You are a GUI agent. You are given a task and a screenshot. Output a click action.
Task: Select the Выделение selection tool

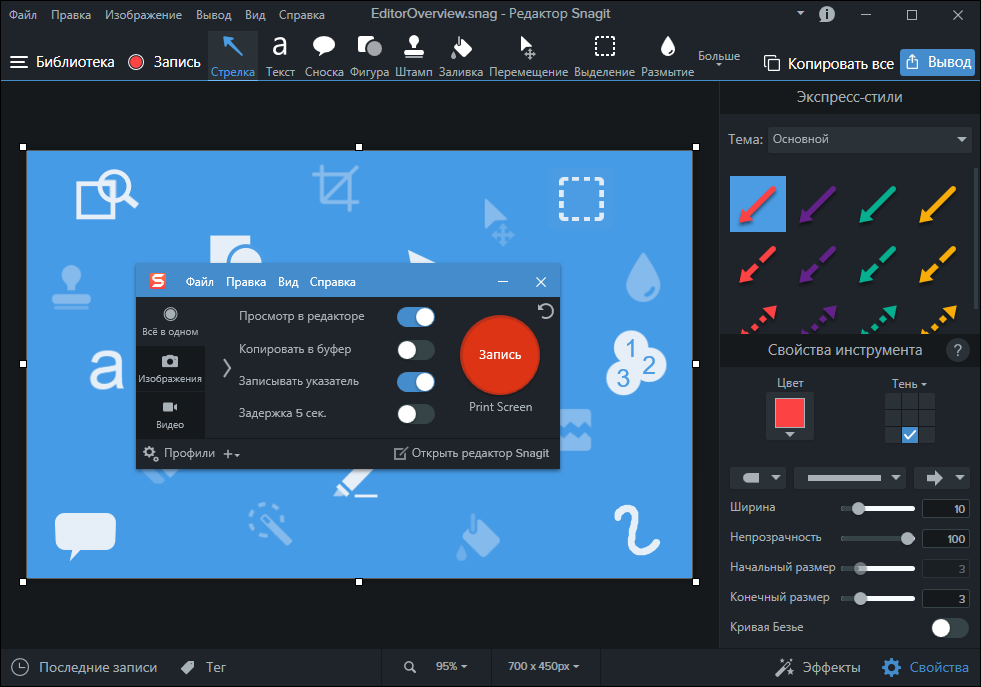604,56
